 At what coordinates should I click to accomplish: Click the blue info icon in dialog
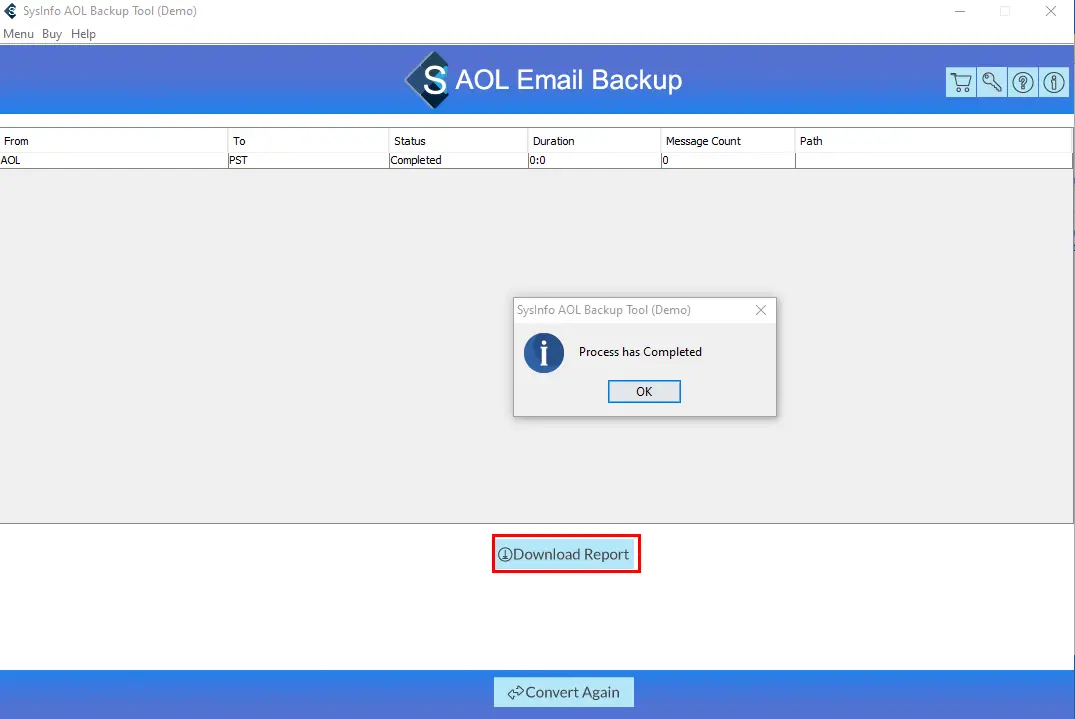[x=544, y=353]
